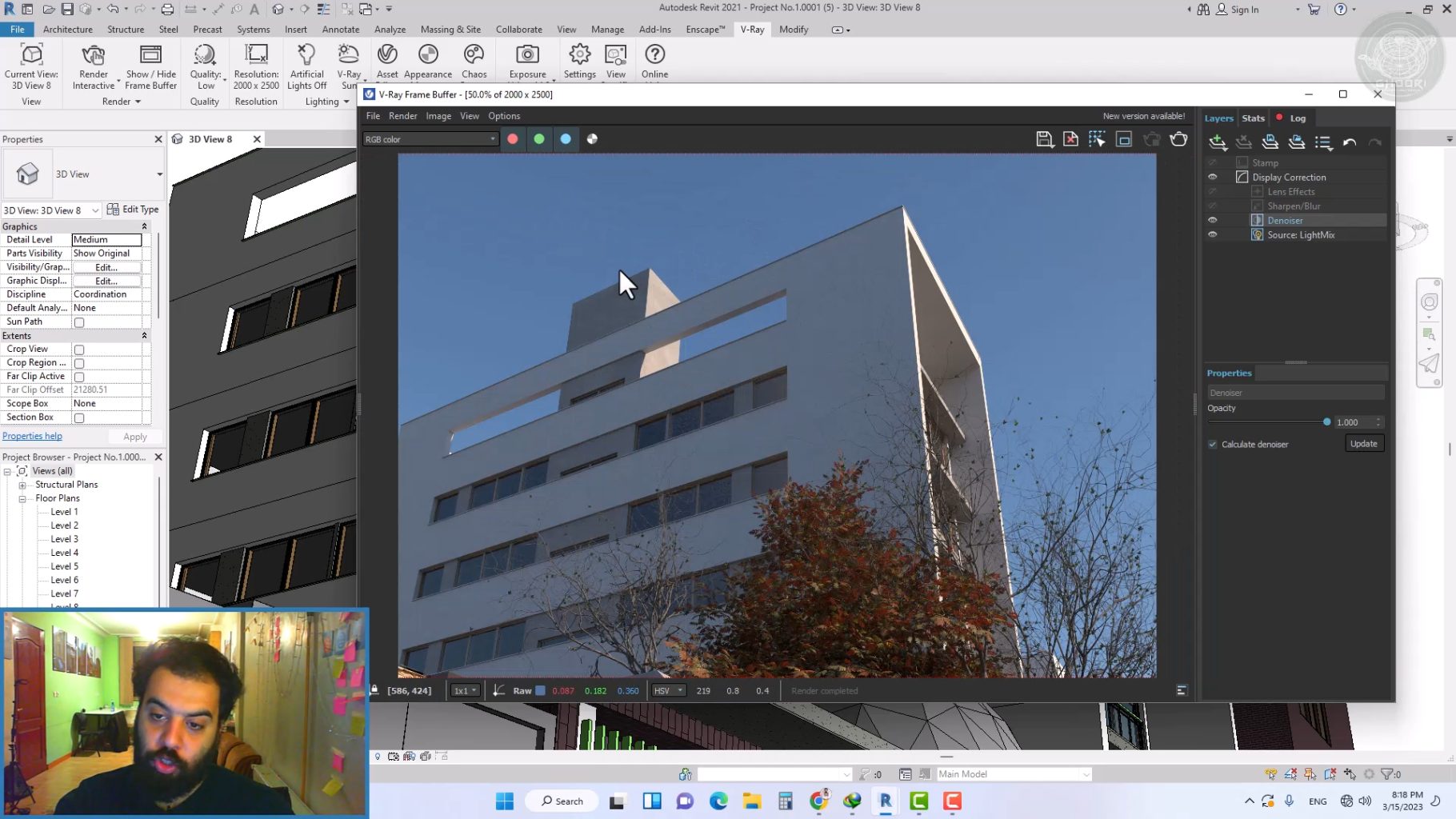Open Properties help link
The image size is (1456, 819).
32,437
